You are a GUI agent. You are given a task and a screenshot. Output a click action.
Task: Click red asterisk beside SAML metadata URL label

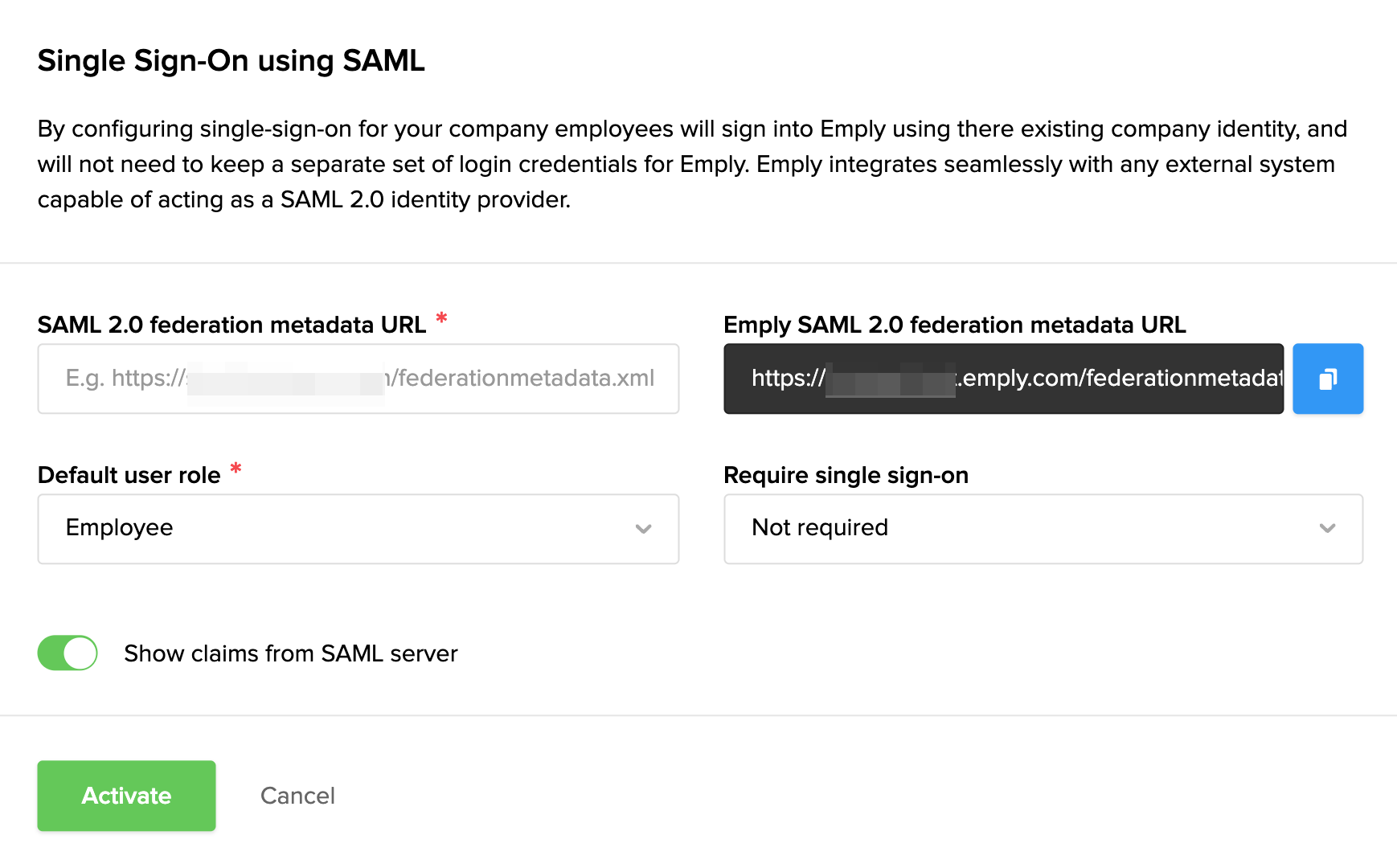pos(441,318)
